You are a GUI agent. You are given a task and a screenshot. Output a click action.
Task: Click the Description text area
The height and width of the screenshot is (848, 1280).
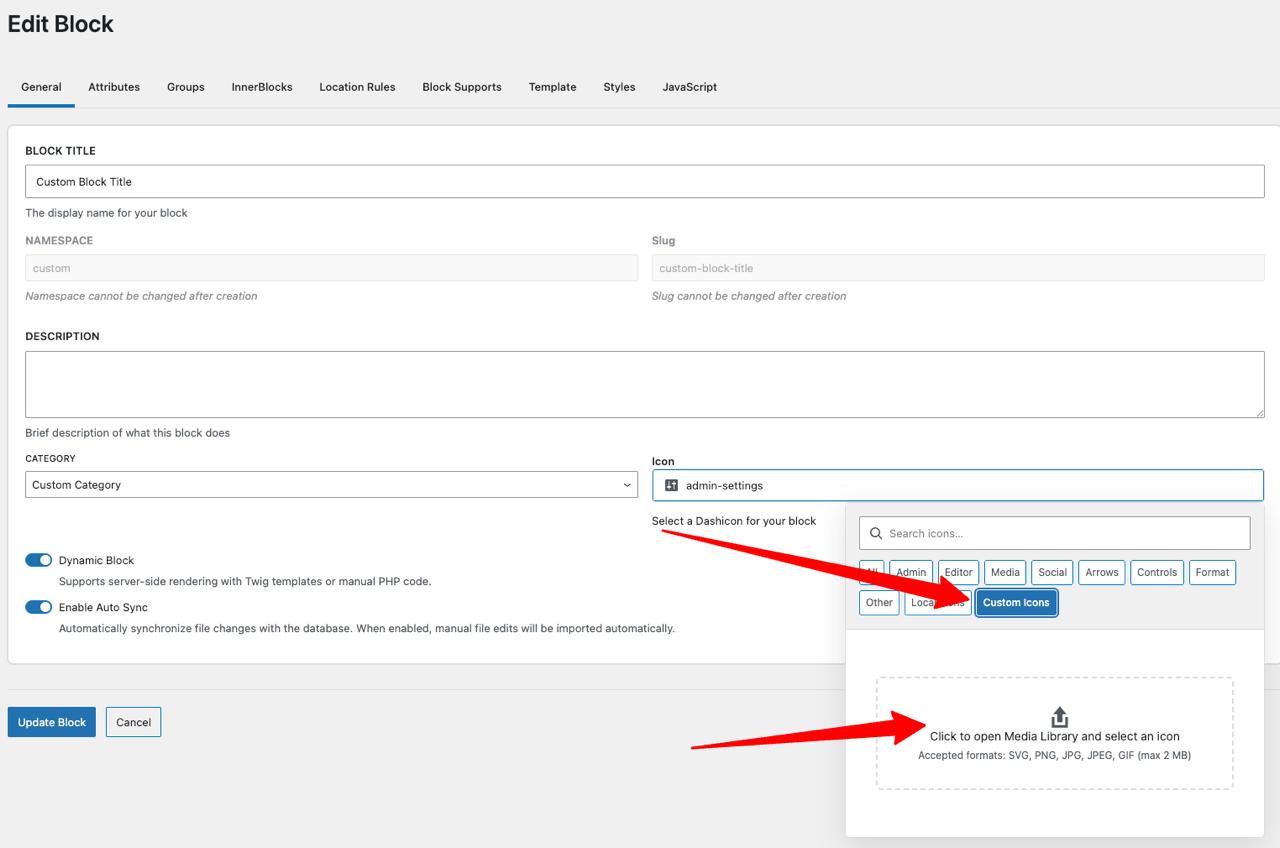click(x=645, y=384)
